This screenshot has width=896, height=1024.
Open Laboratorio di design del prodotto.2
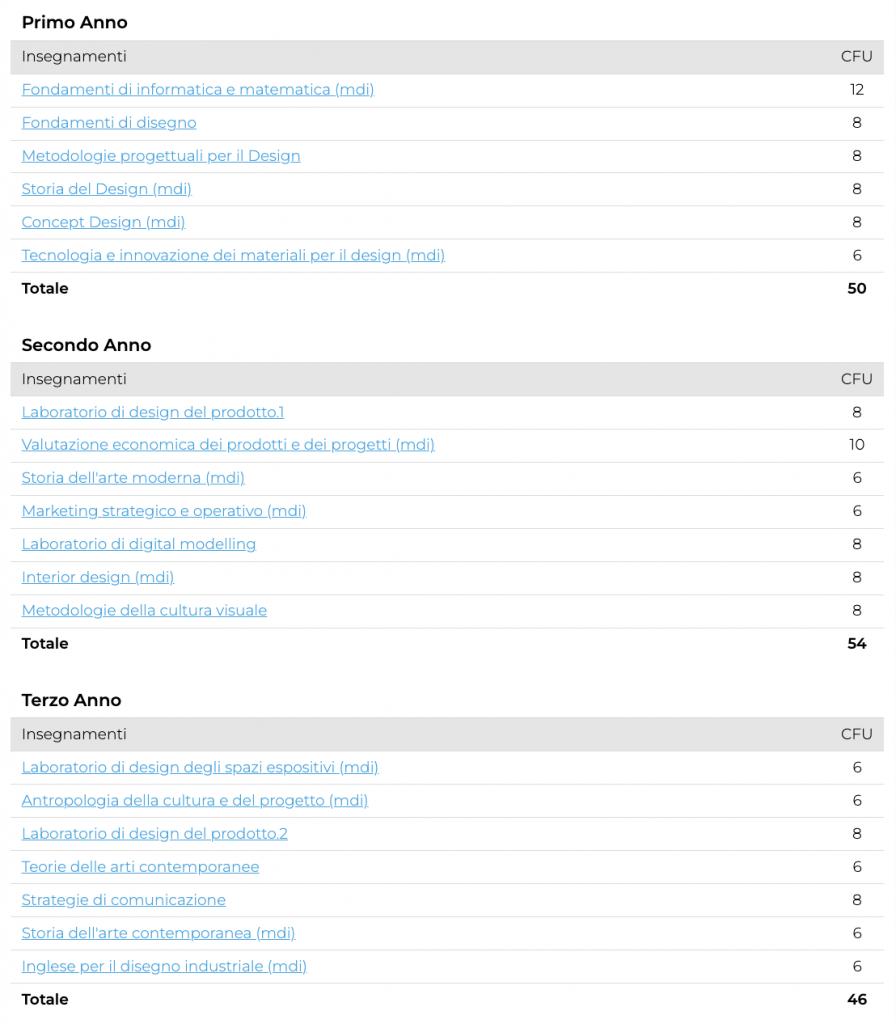tap(155, 834)
